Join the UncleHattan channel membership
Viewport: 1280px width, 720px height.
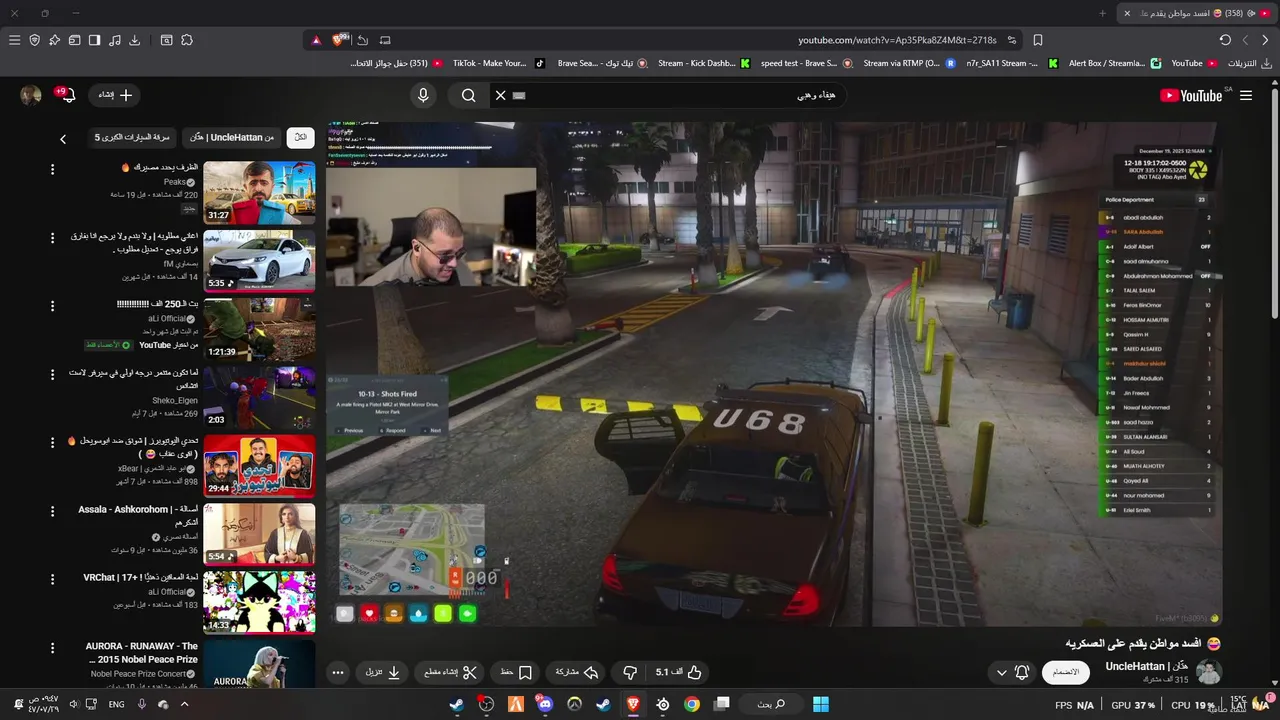pos(1065,672)
